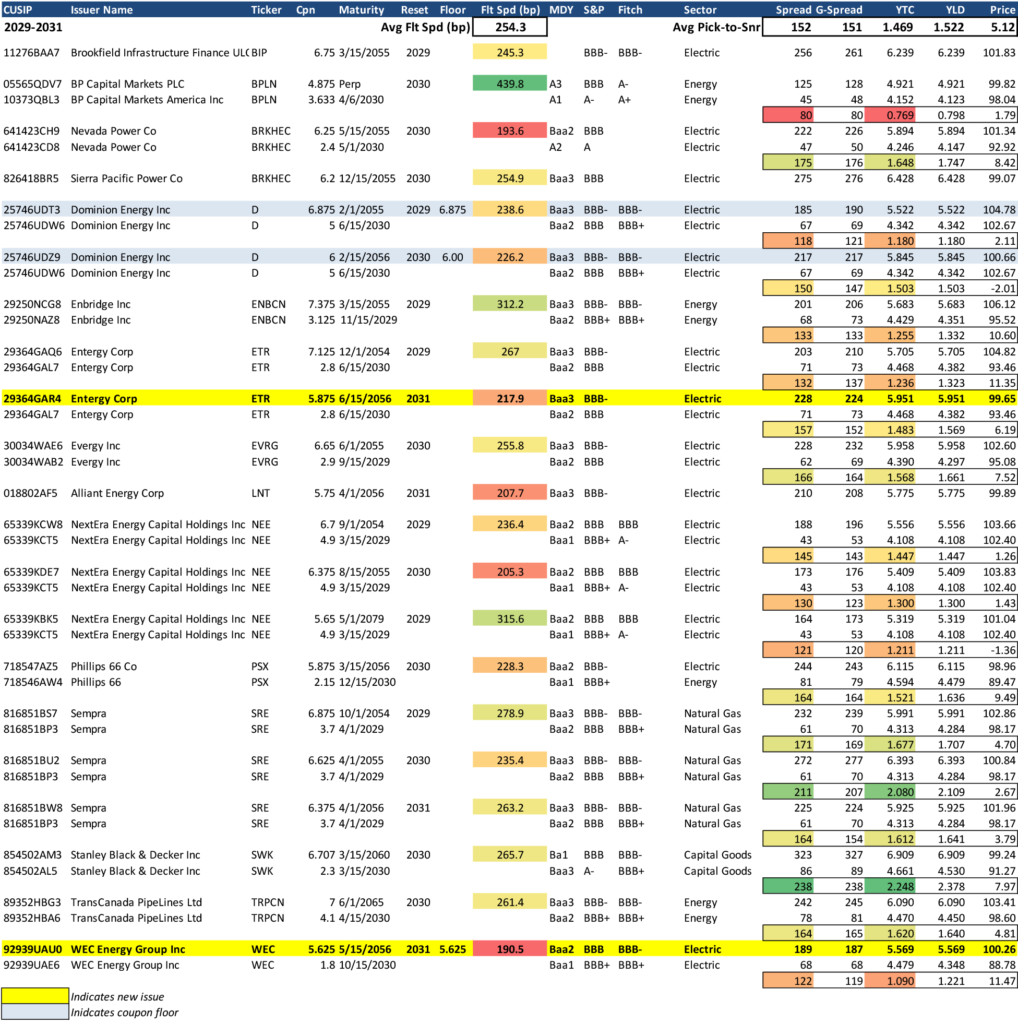
Task: Click the CUSIP column header
Action: (x=18, y=9)
